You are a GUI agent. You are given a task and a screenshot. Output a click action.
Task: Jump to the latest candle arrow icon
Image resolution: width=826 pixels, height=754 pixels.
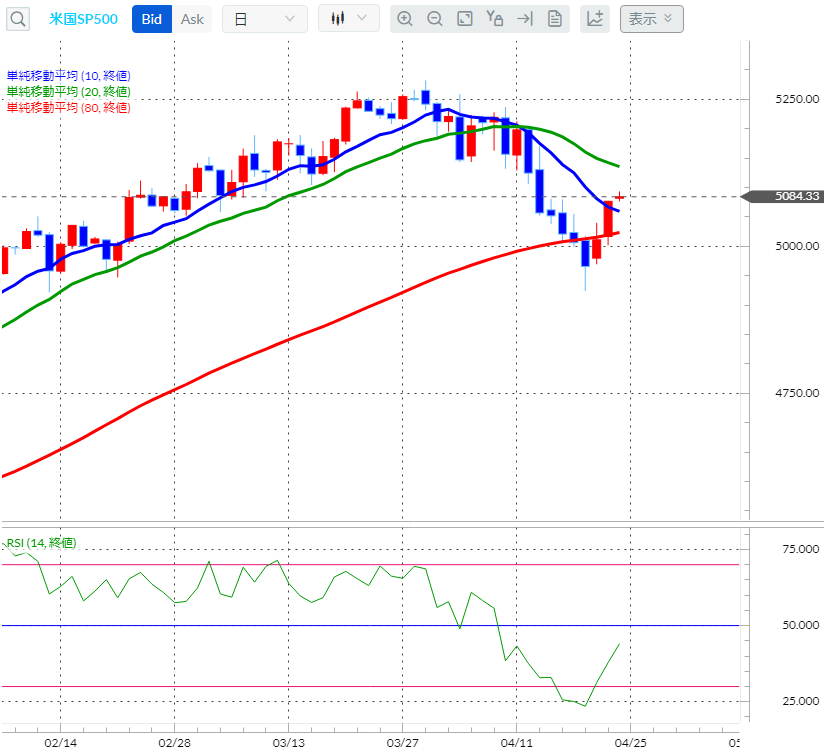524,18
